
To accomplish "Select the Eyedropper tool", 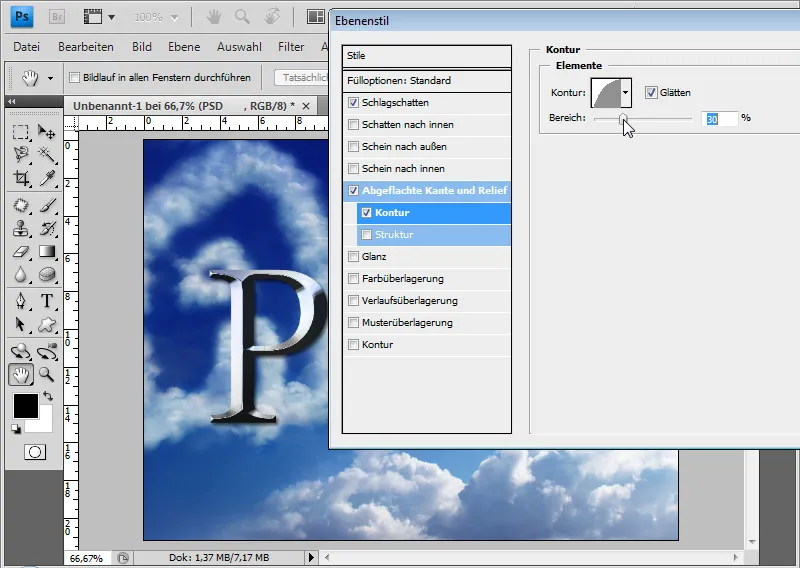I will [46, 178].
